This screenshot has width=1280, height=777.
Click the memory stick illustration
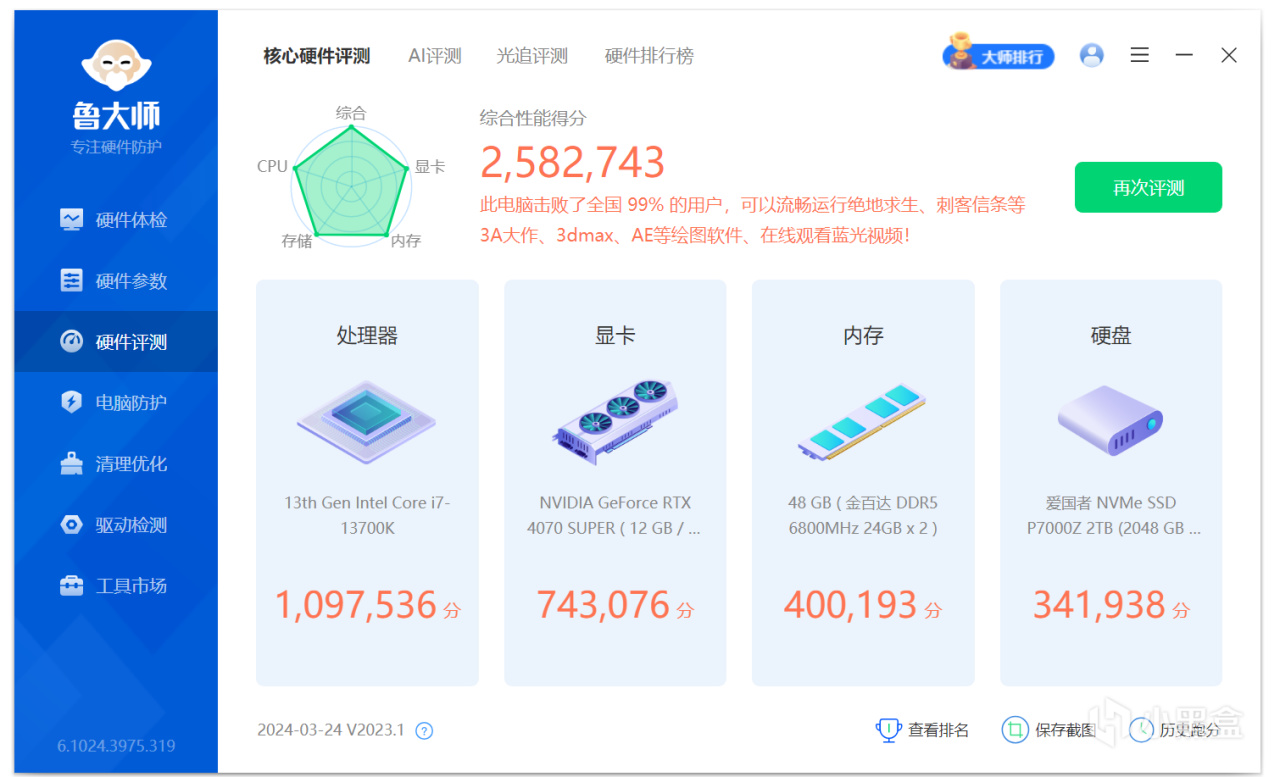click(862, 421)
